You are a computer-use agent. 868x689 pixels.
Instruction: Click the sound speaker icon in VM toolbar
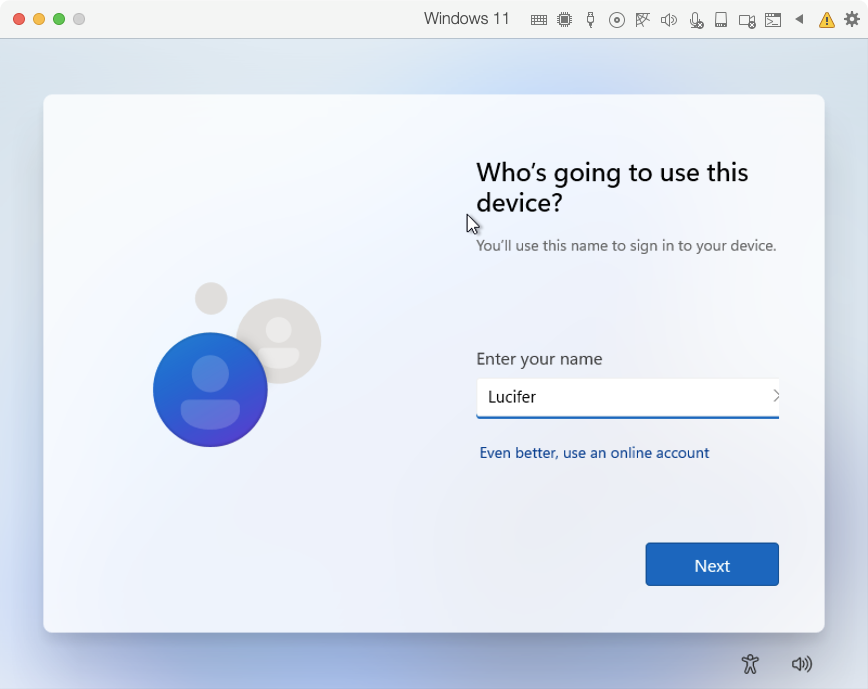click(669, 20)
